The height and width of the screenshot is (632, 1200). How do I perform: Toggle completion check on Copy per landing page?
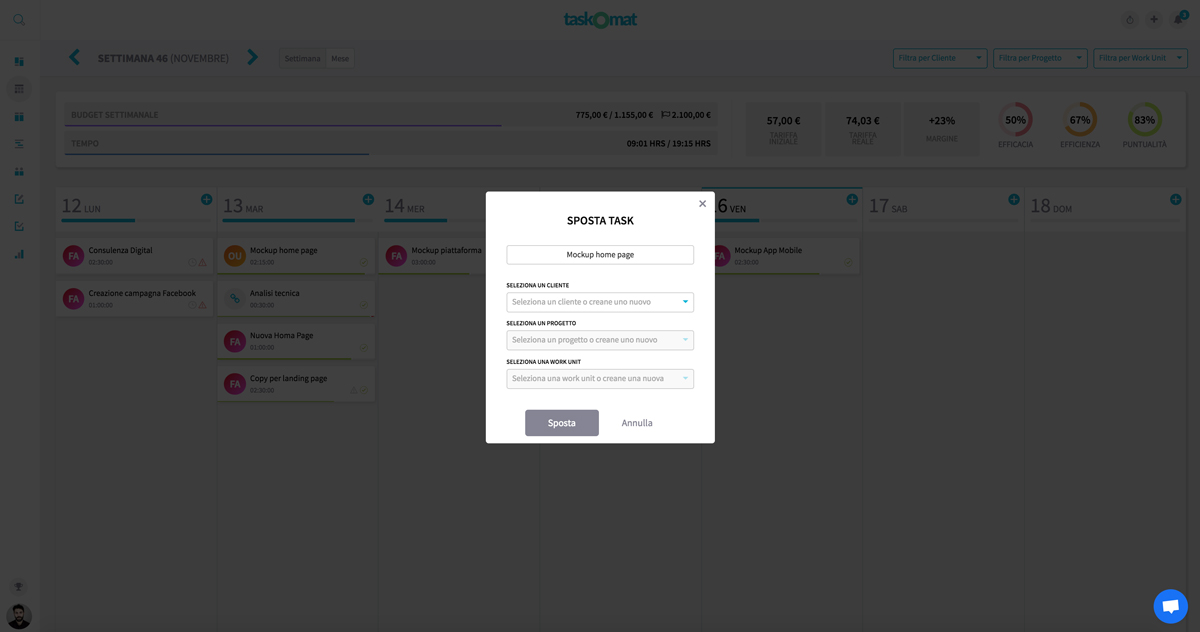364,390
